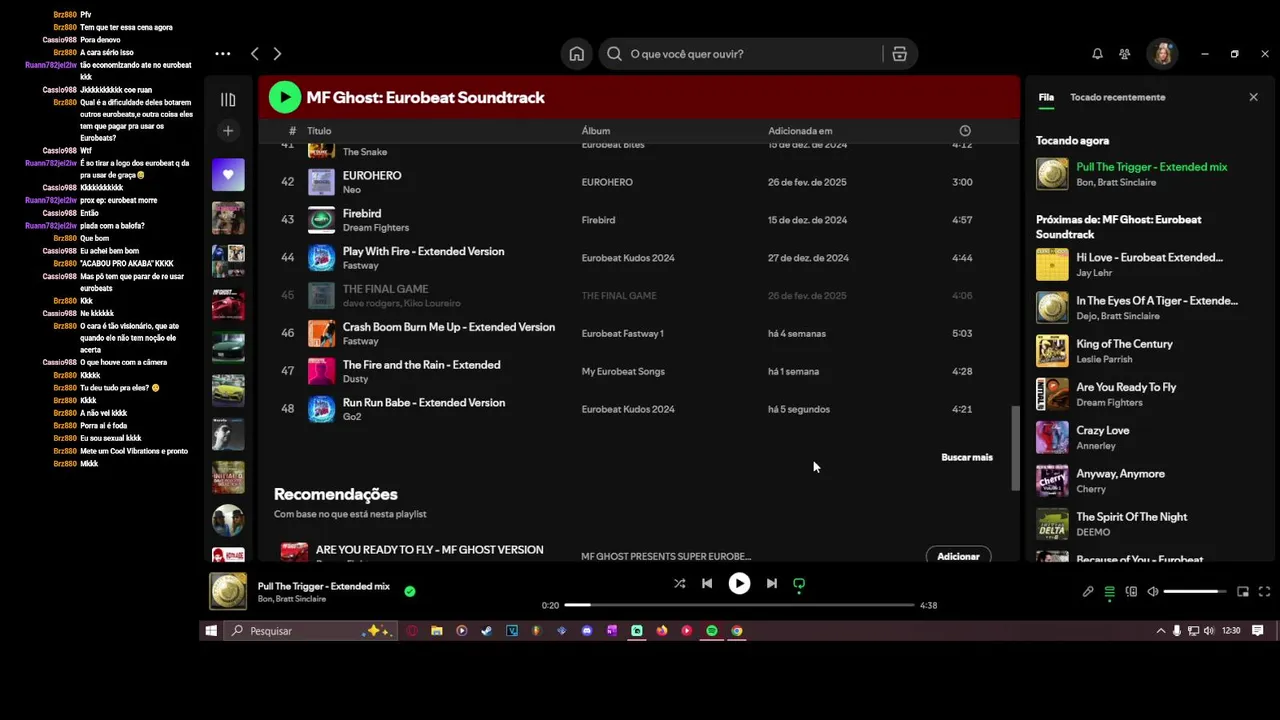Viewport: 1280px width, 720px height.
Task: Open now-playing cover art in player bar
Action: coord(228,591)
